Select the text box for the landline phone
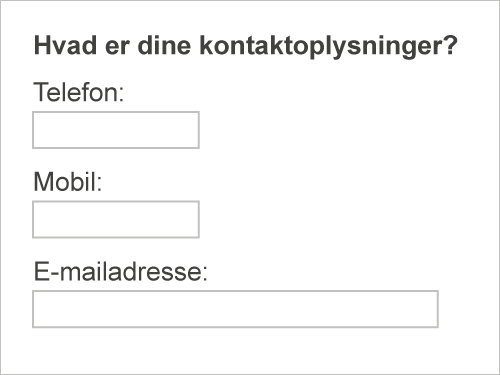 [116, 130]
